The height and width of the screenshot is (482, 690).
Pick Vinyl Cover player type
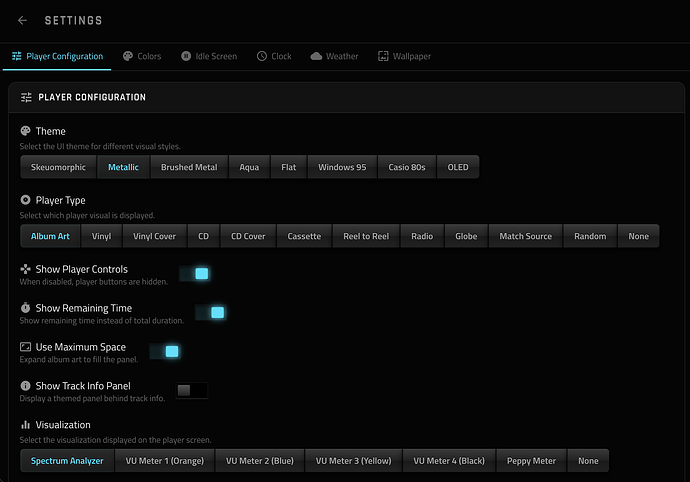pyautogui.click(x=154, y=236)
